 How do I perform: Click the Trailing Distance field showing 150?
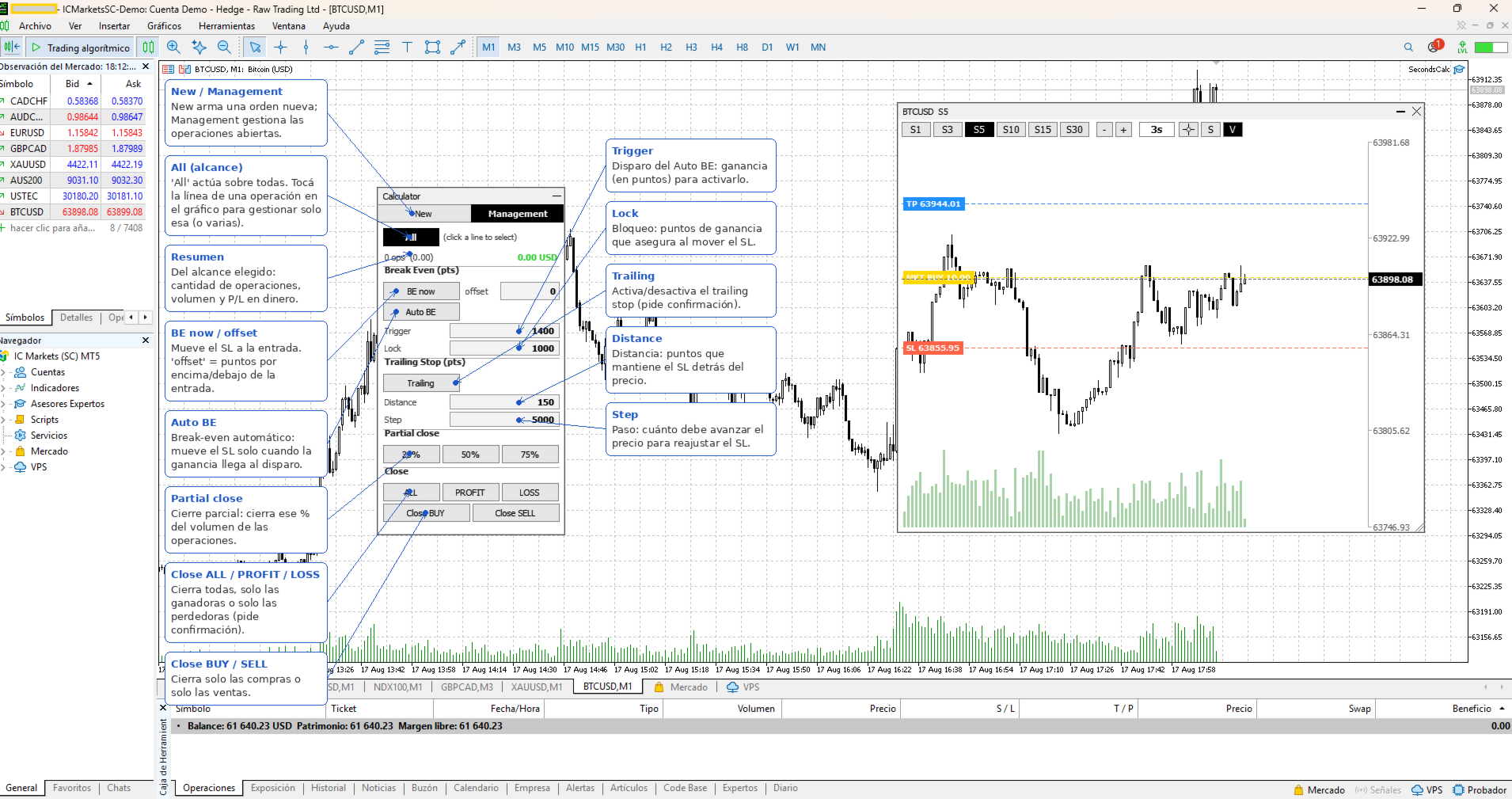pos(504,402)
